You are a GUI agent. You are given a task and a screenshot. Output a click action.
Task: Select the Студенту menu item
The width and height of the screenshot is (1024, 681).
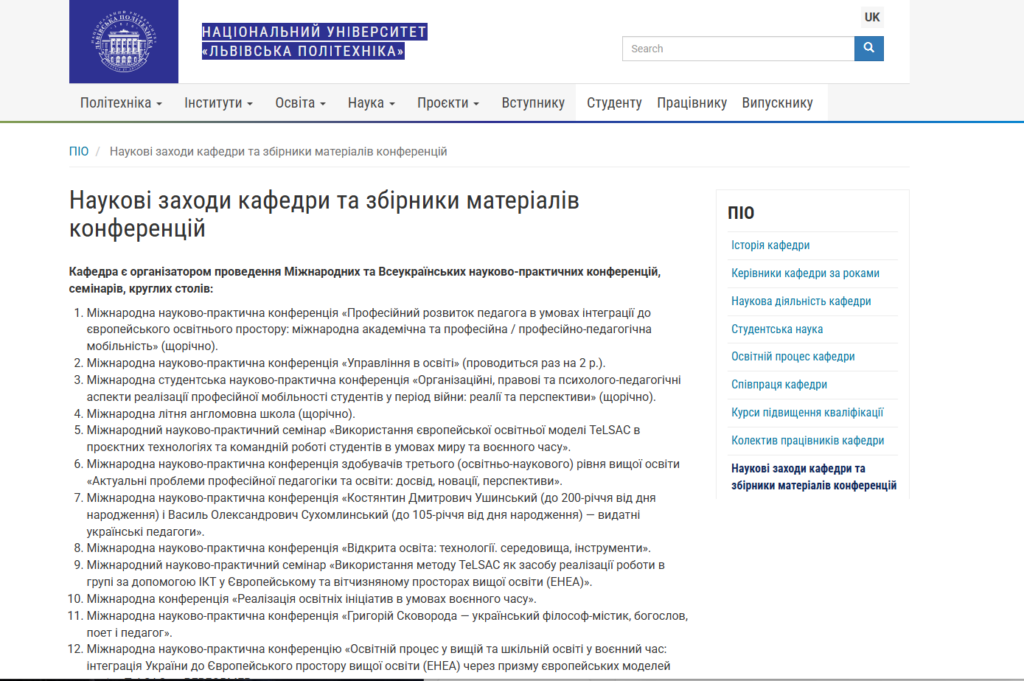(614, 103)
